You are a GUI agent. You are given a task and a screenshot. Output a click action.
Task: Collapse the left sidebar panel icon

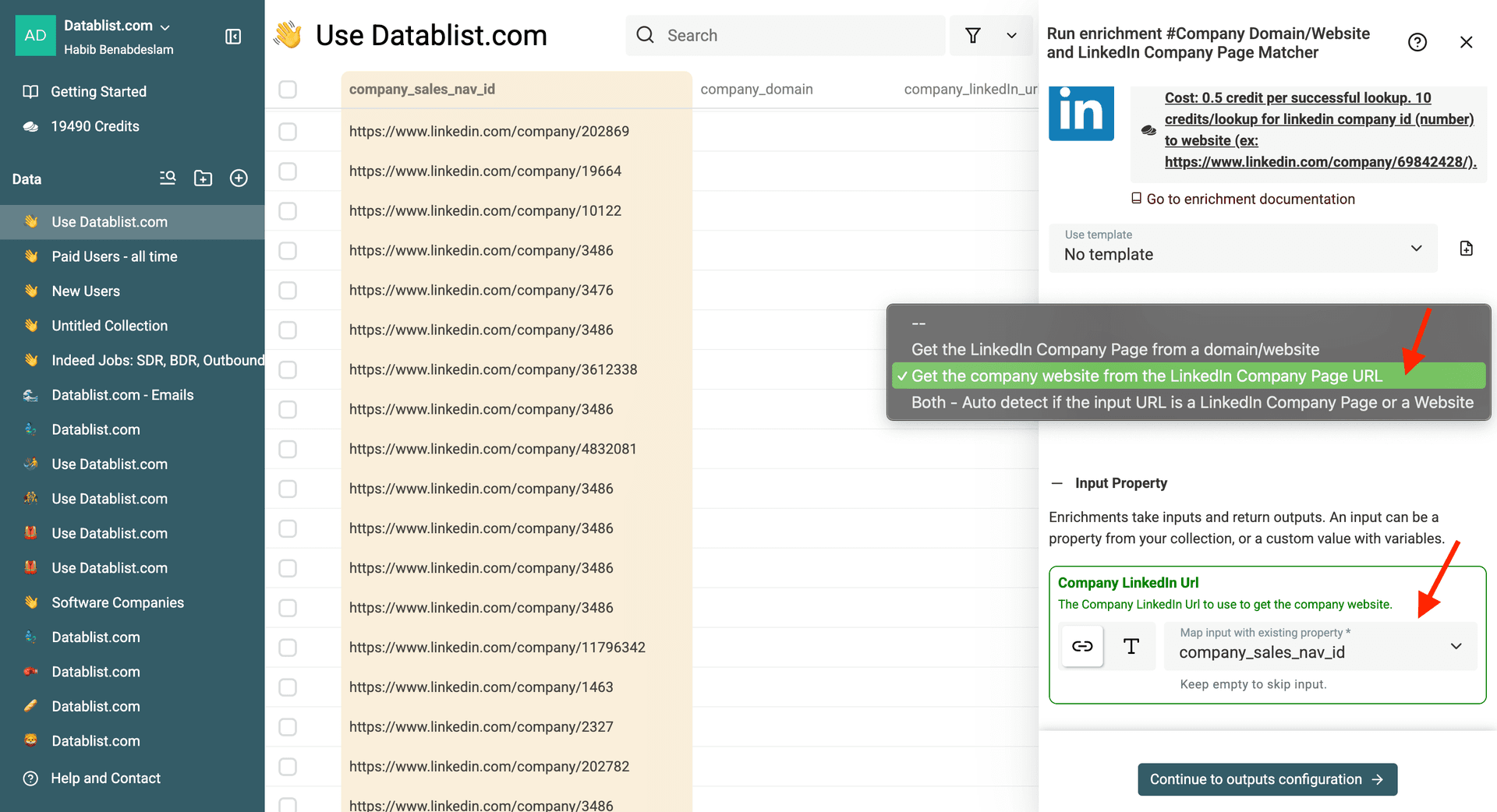[x=233, y=37]
